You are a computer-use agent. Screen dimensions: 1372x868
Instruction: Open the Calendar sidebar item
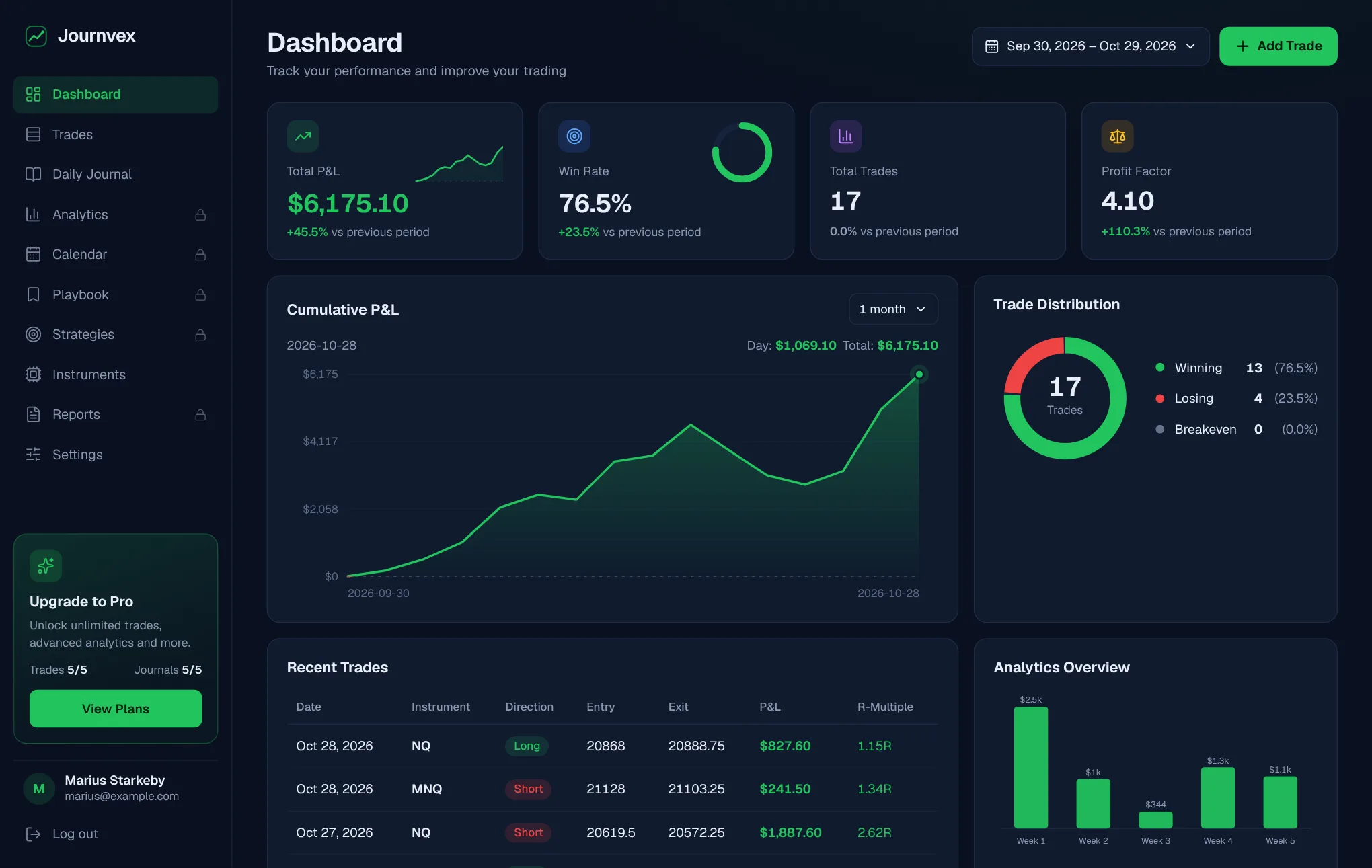(x=116, y=255)
